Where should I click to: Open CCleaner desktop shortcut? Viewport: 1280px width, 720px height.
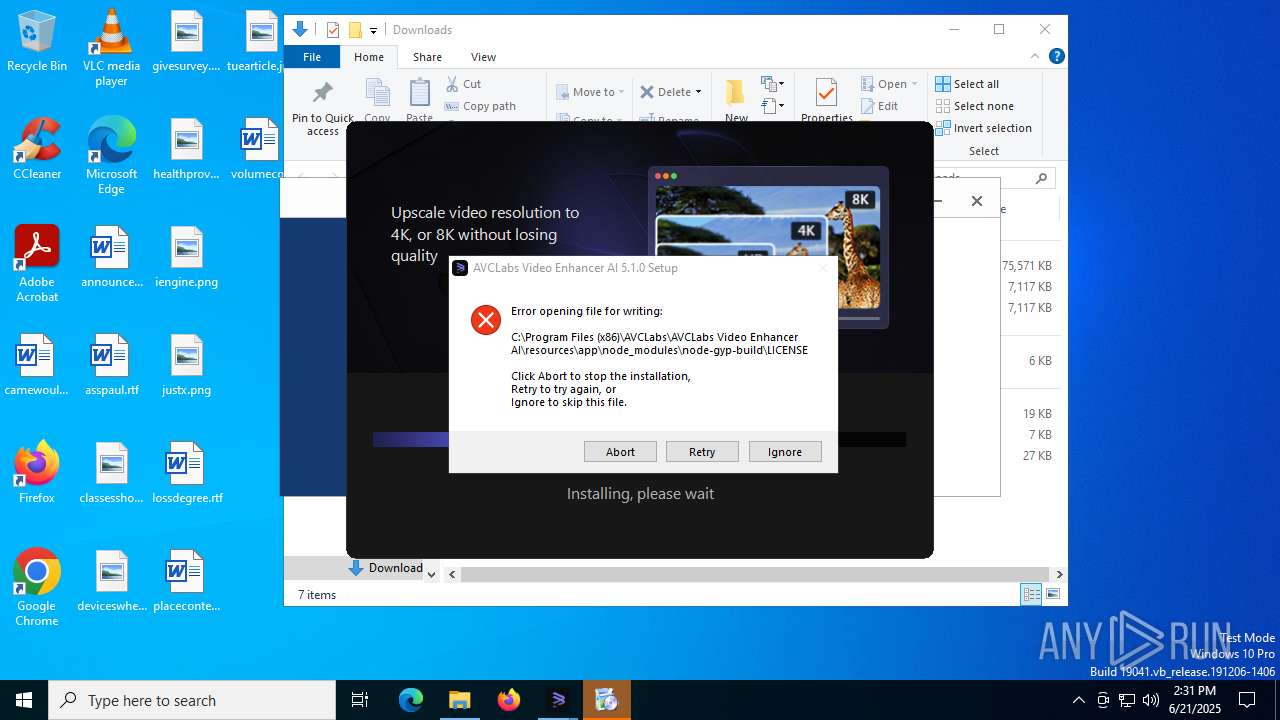pos(37,148)
